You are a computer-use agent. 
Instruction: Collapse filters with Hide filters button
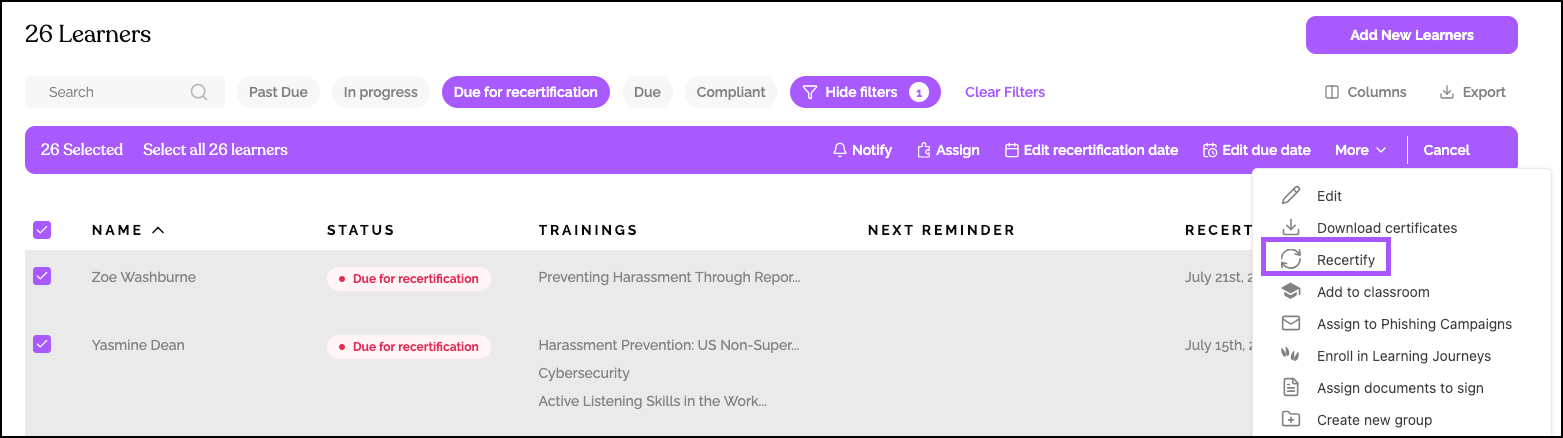(x=865, y=92)
